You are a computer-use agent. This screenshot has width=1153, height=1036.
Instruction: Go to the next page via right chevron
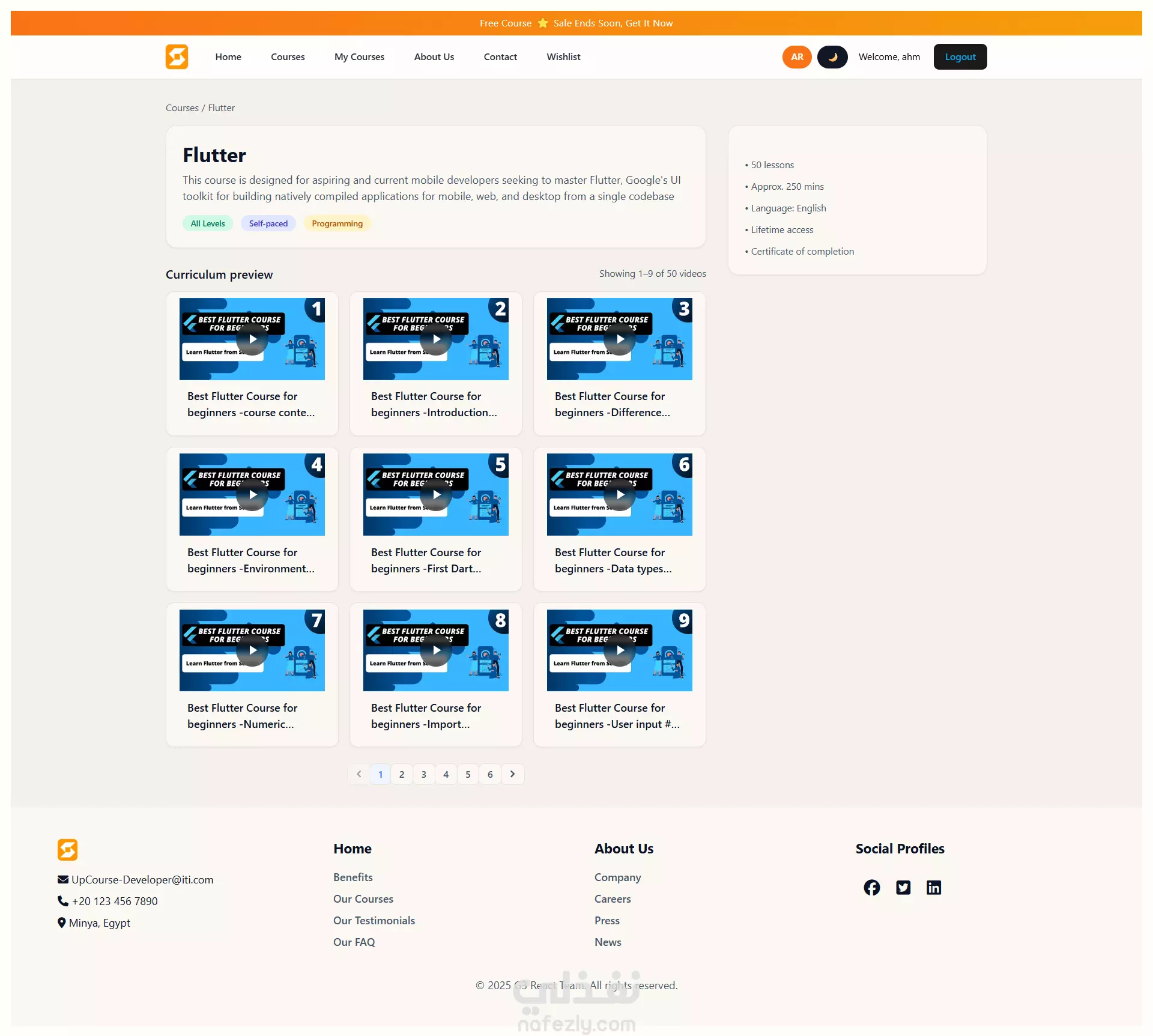point(512,774)
